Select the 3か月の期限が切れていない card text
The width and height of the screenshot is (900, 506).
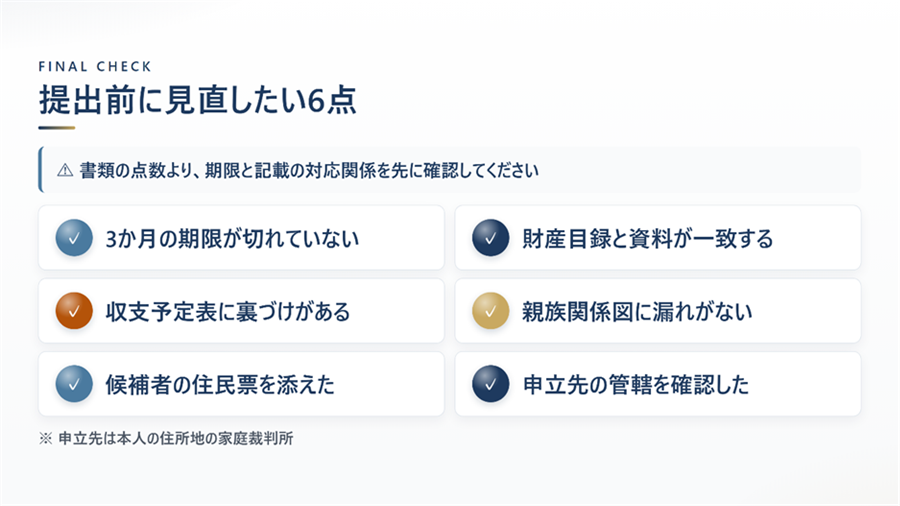[232, 239]
